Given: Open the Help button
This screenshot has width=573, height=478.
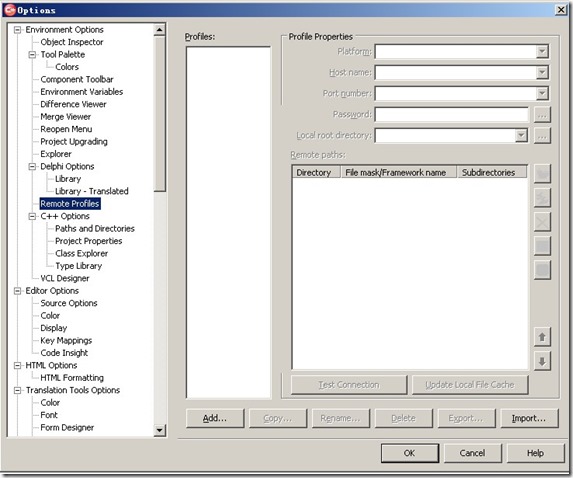Looking at the screenshot, I should (x=535, y=453).
